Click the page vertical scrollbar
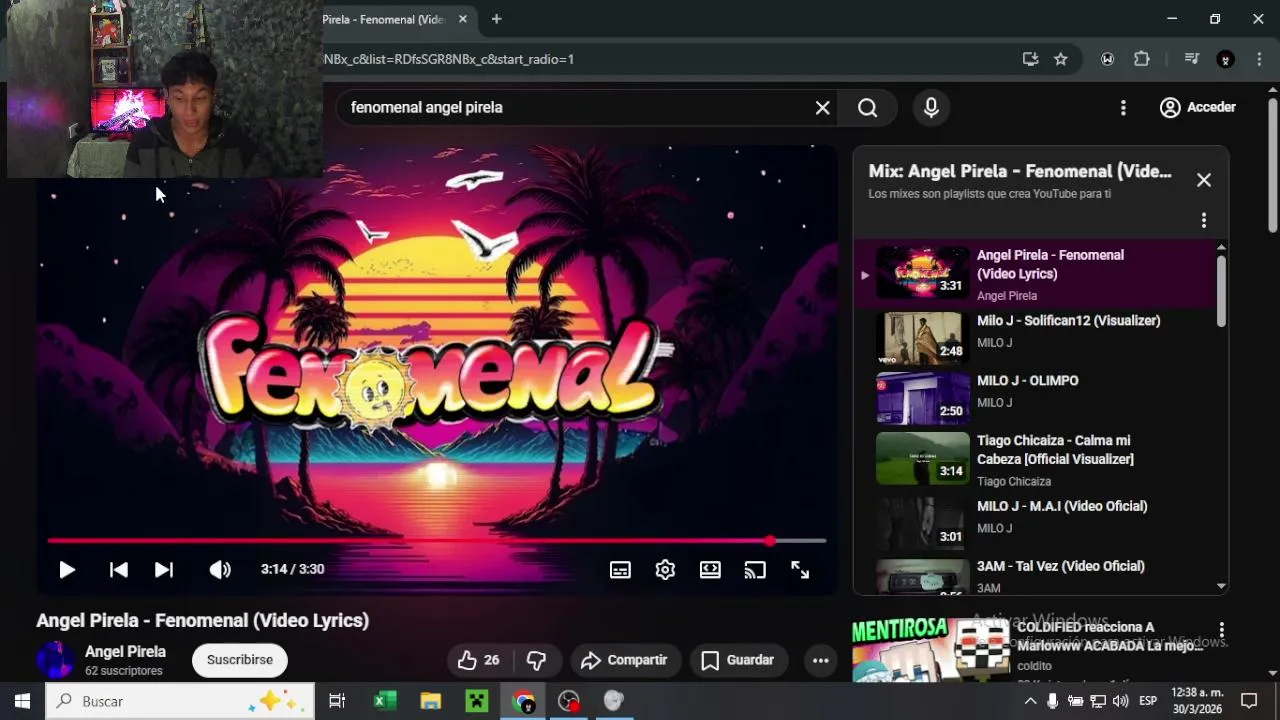The width and height of the screenshot is (1280, 720). click(1272, 165)
